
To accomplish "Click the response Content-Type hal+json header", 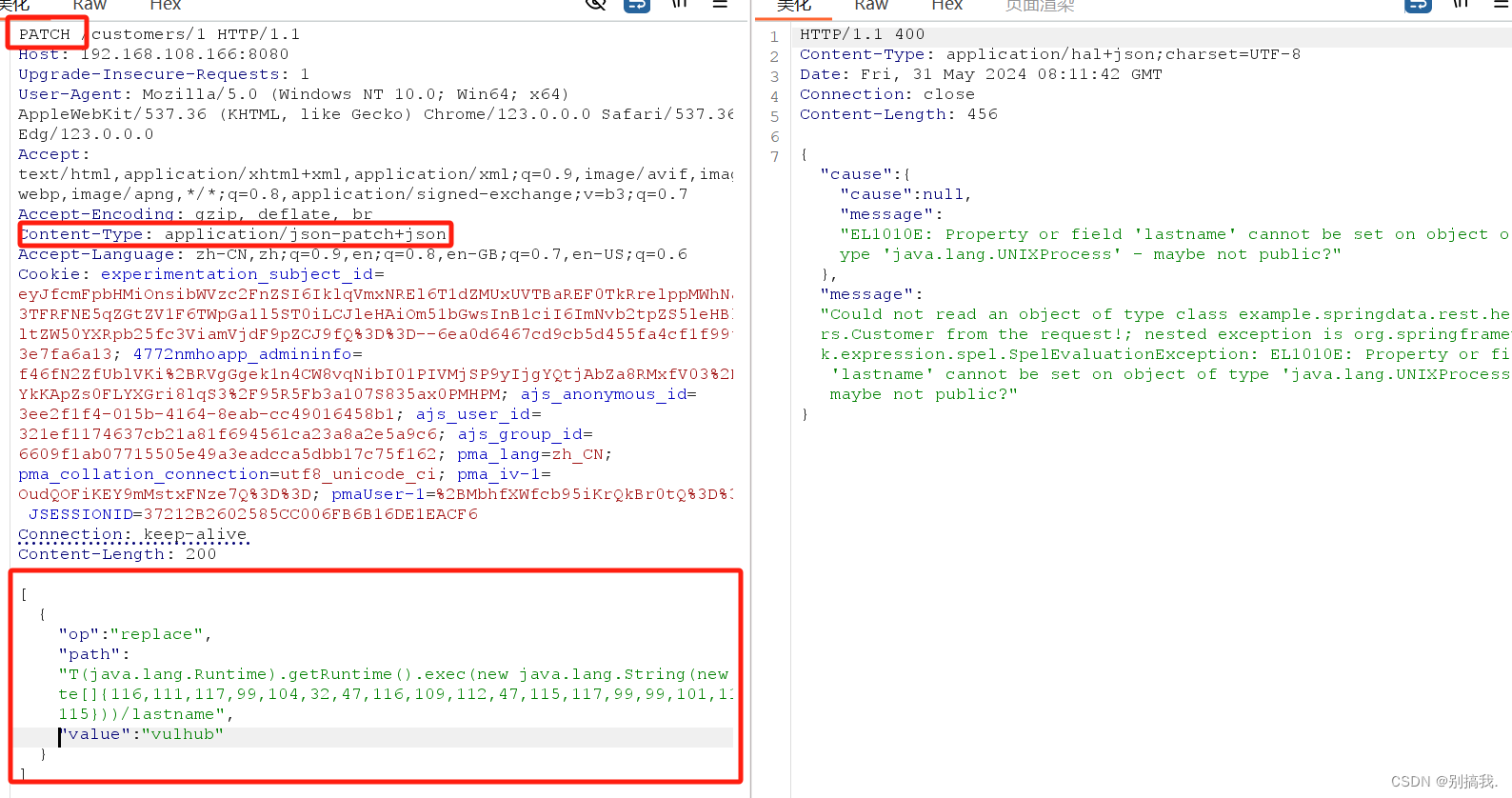I will tap(1049, 54).
